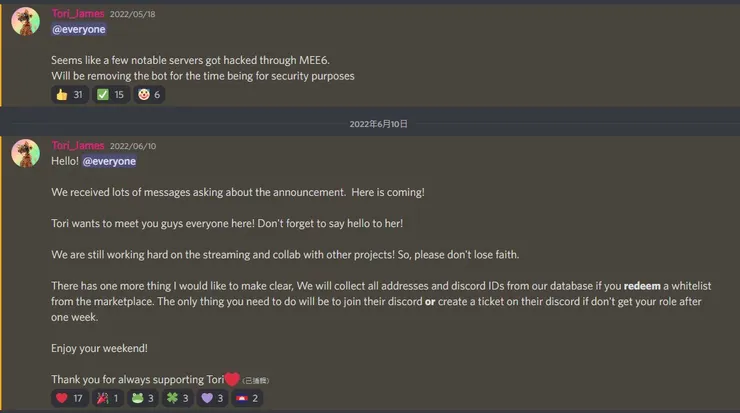Click Tori_James username on June 10 message
The width and height of the screenshot is (740, 413).
click(x=77, y=145)
